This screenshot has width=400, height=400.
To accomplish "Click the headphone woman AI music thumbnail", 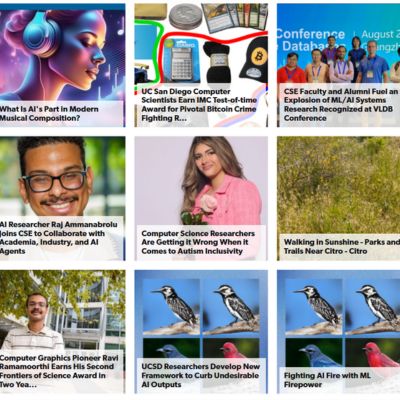I will [63, 53].
